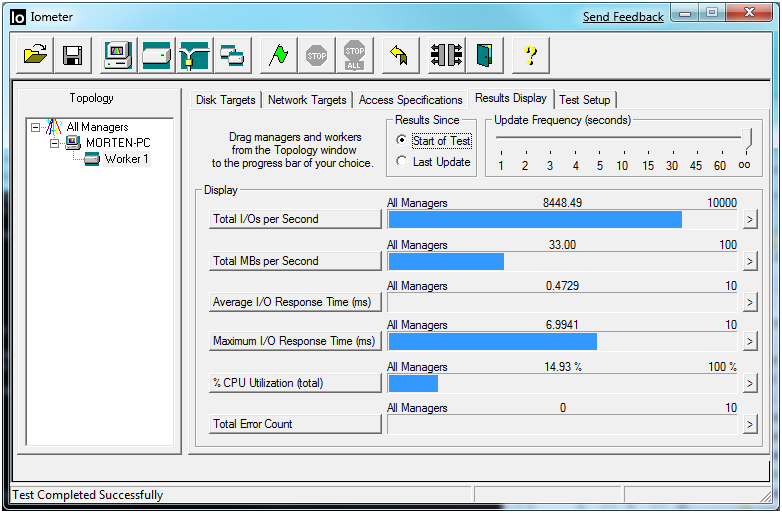This screenshot has height=513, width=782.
Task: Stop current test icon
Action: (x=316, y=55)
